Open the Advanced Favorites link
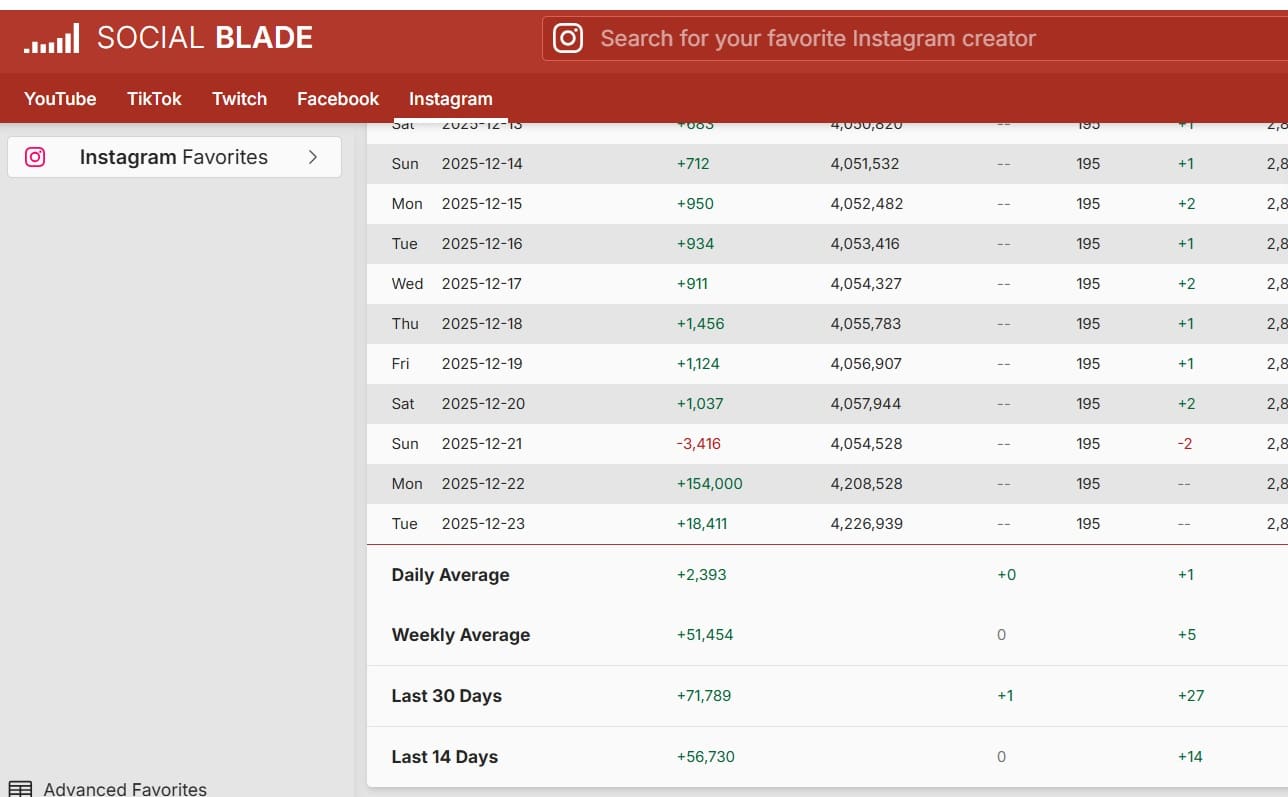The image size is (1288, 797). pos(125,789)
